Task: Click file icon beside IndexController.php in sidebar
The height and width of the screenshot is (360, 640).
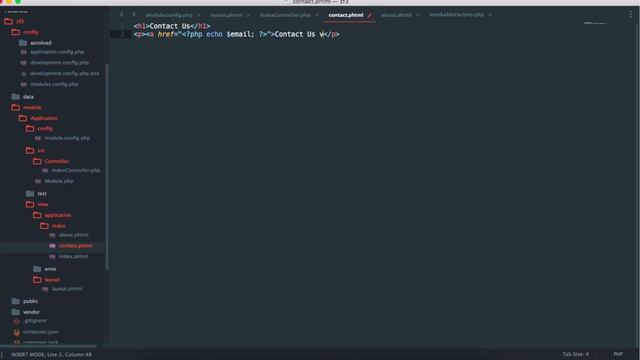Action: [45, 170]
